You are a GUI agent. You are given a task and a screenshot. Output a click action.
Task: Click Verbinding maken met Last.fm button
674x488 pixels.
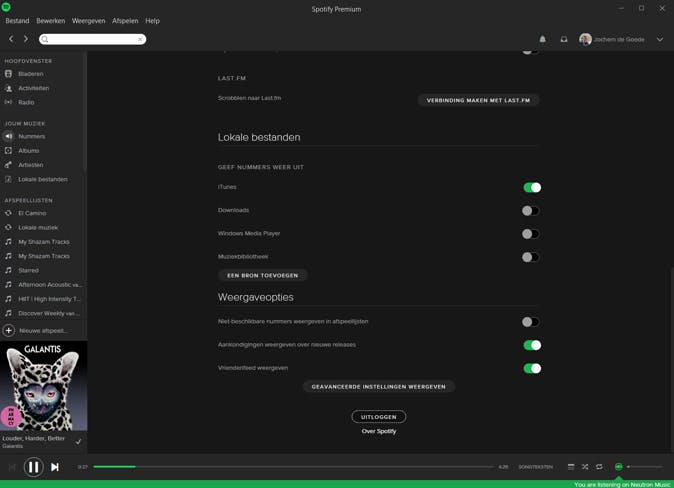click(x=478, y=100)
